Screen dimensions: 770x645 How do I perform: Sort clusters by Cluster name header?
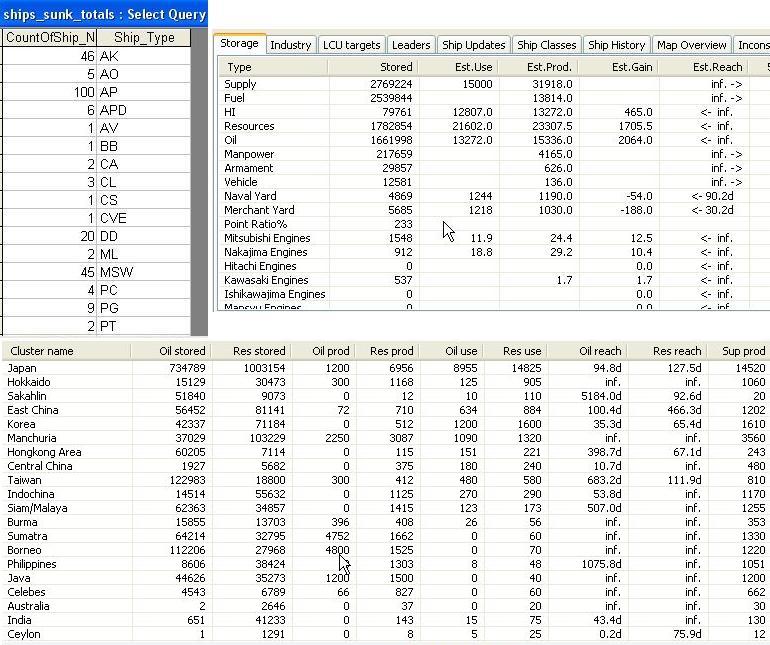coord(67,351)
